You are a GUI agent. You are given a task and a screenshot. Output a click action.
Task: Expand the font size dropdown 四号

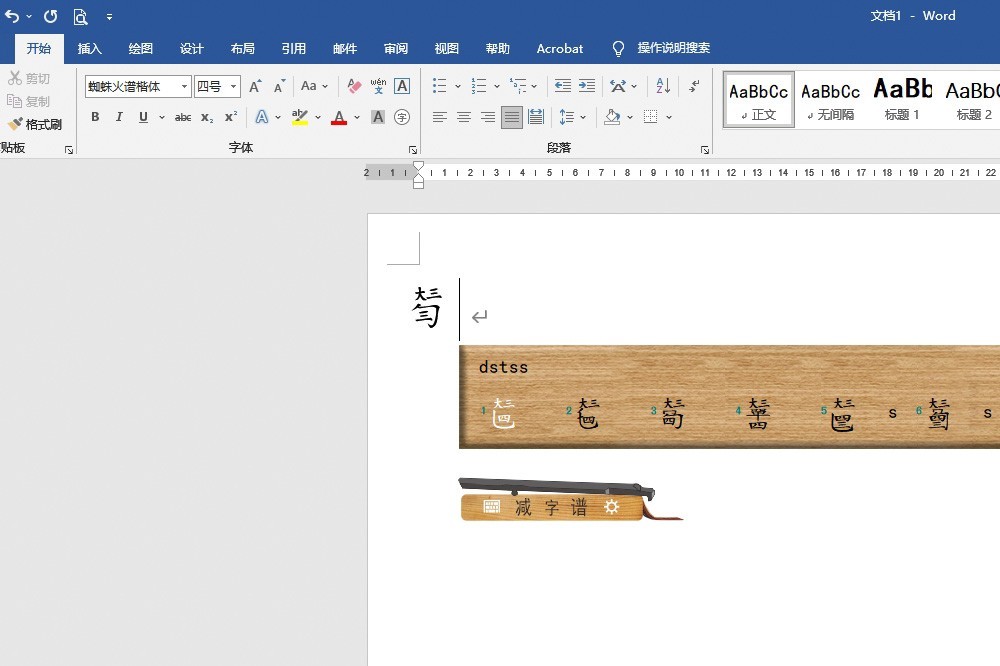[x=233, y=87]
